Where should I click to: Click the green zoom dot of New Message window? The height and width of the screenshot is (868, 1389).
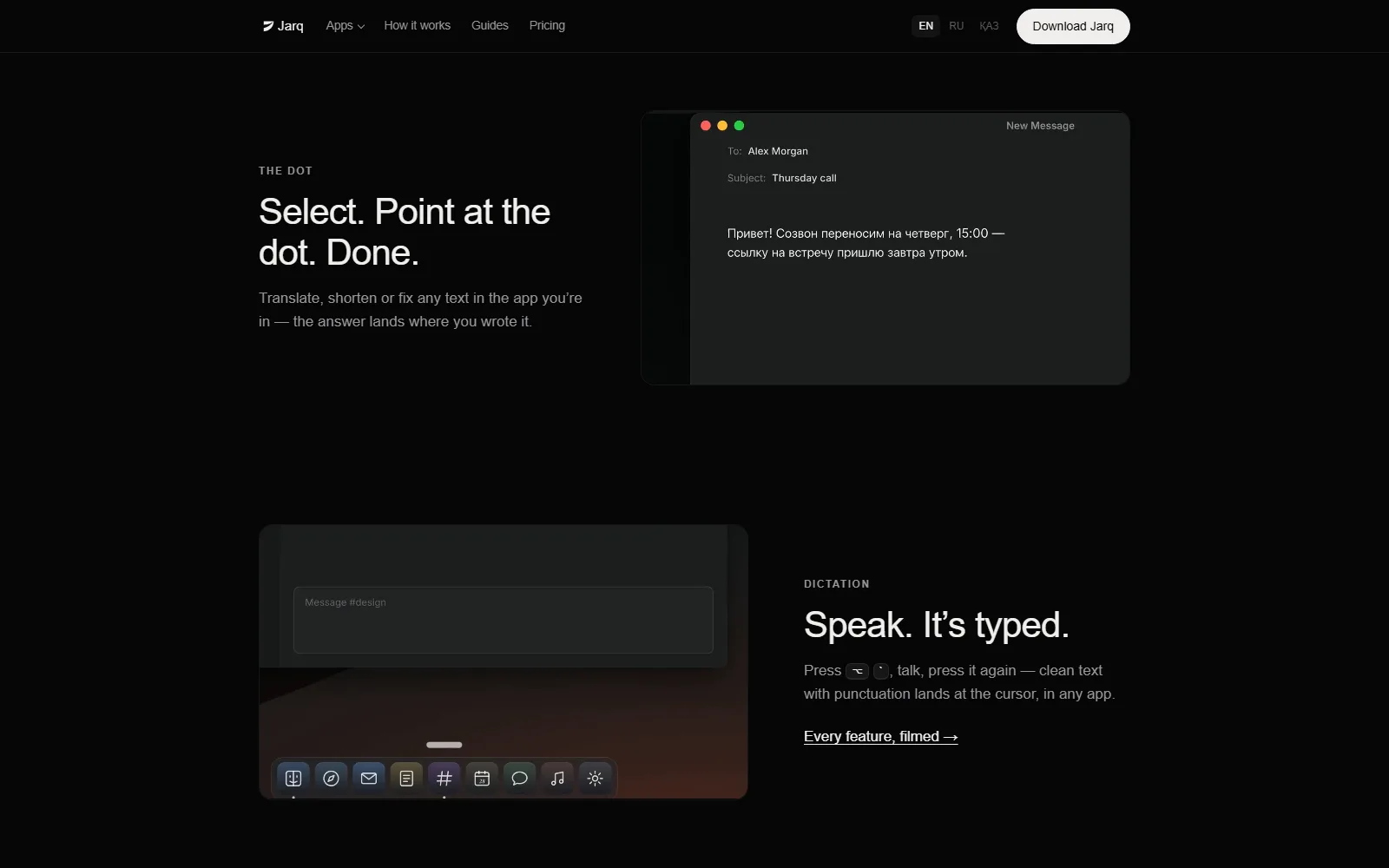tap(739, 126)
